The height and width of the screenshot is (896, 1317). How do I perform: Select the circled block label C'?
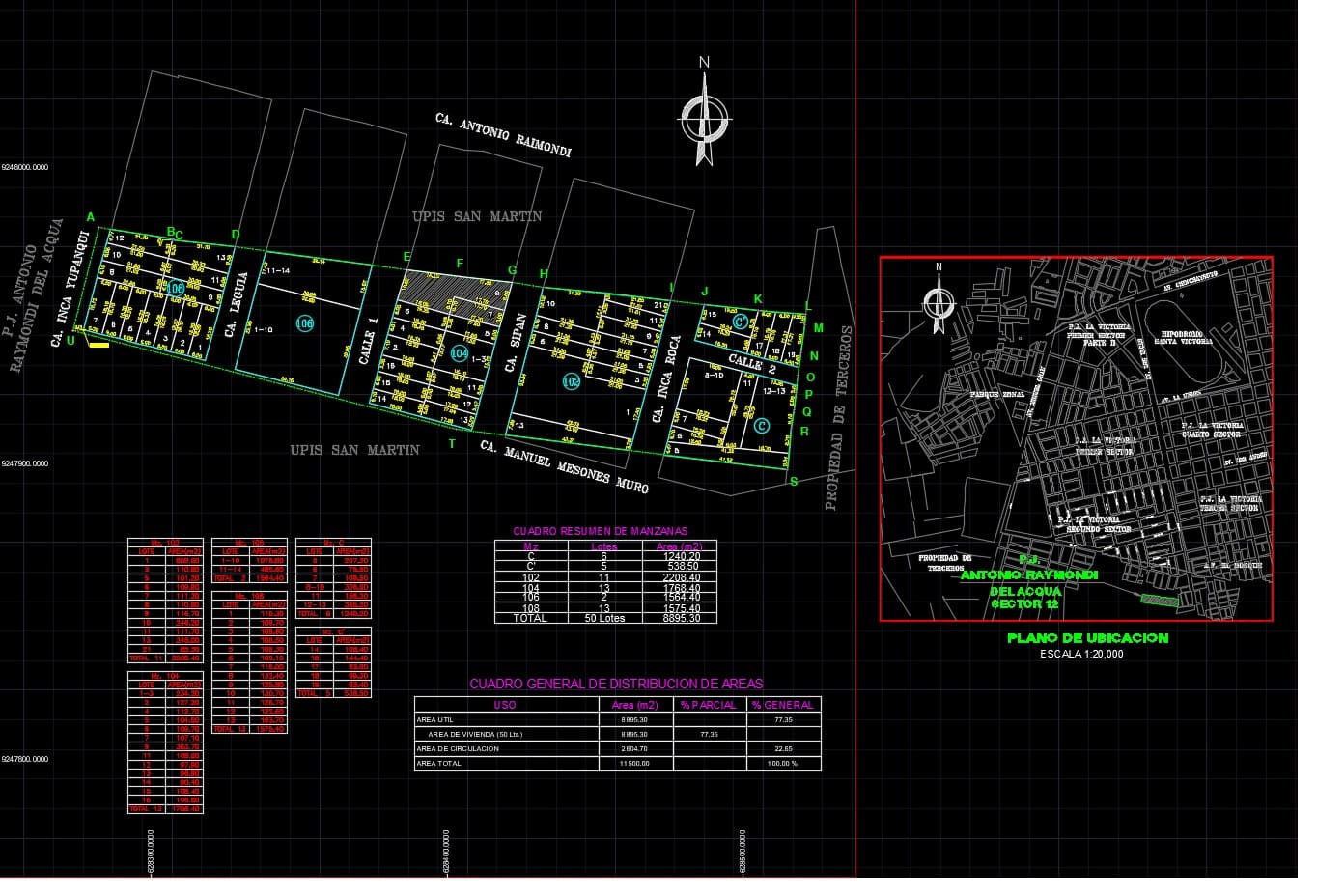click(741, 321)
